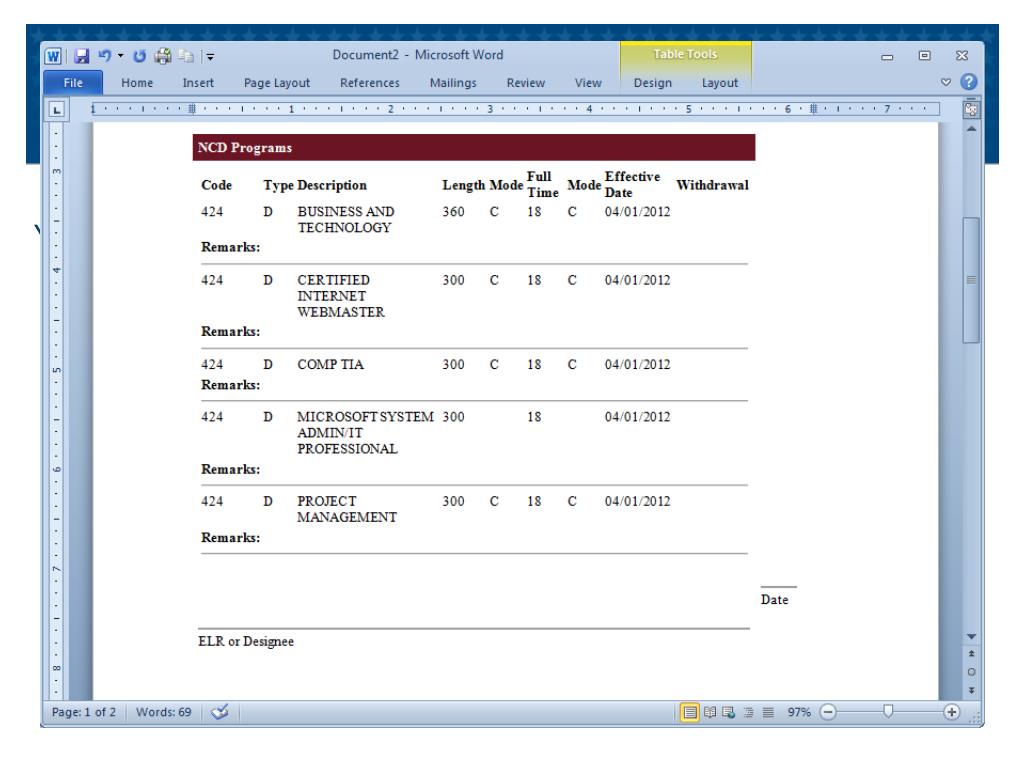Screen dimensions: 1024x768
Task: Open the Table Tools Layout tab
Action: click(x=720, y=83)
